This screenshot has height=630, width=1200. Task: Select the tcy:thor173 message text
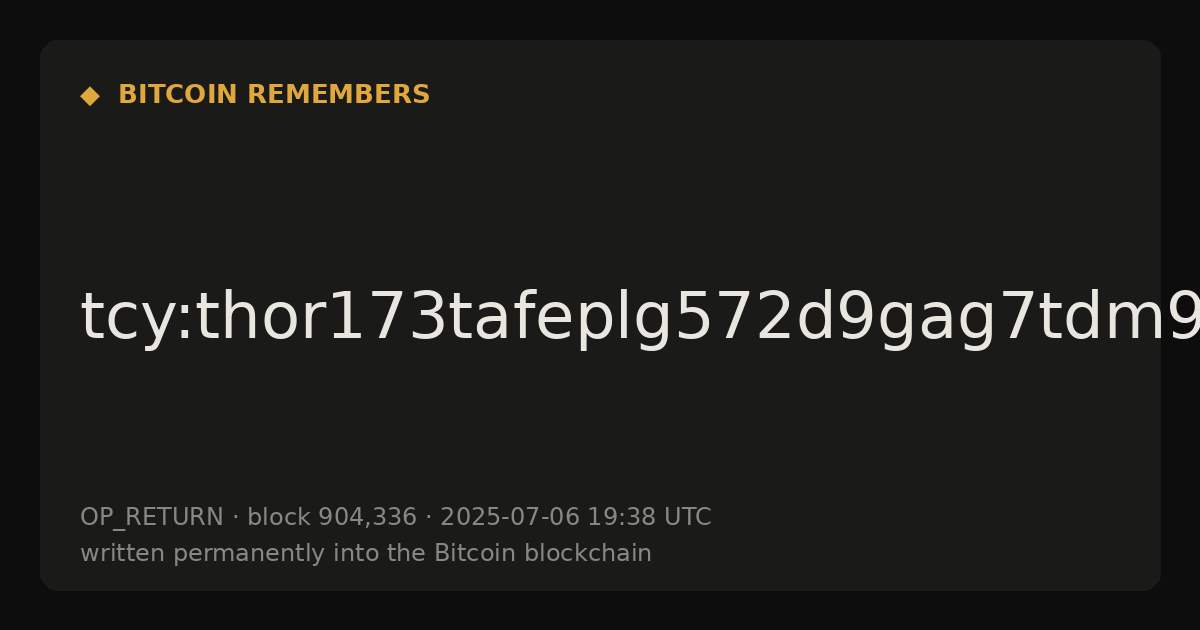tap(640, 318)
